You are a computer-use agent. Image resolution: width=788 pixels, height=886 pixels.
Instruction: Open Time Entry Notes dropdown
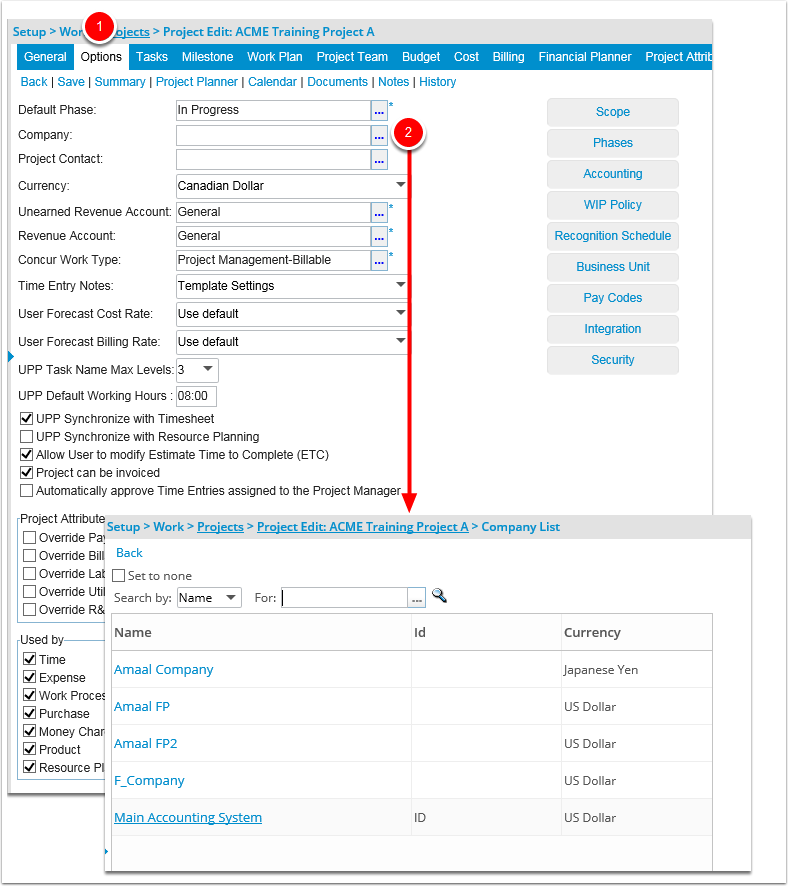400,285
